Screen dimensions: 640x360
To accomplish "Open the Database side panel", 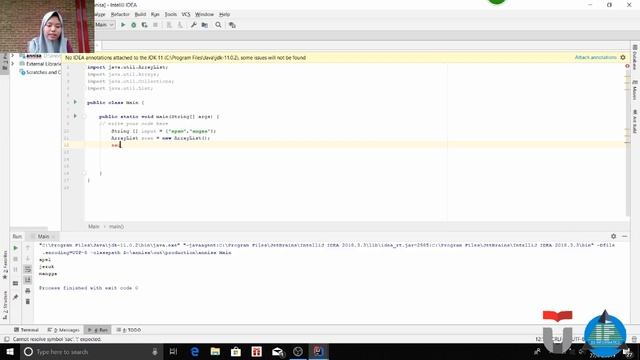I will 635,58.
